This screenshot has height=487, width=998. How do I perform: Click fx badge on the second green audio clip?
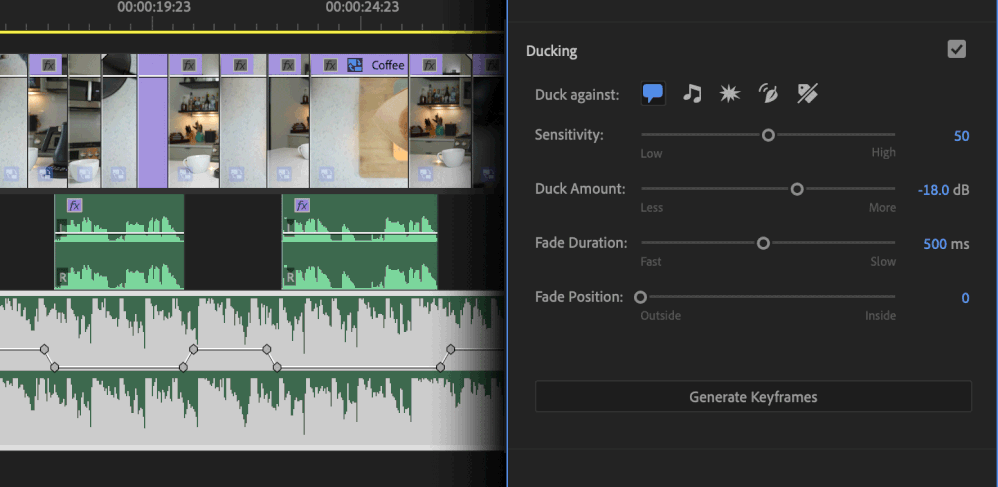click(302, 205)
